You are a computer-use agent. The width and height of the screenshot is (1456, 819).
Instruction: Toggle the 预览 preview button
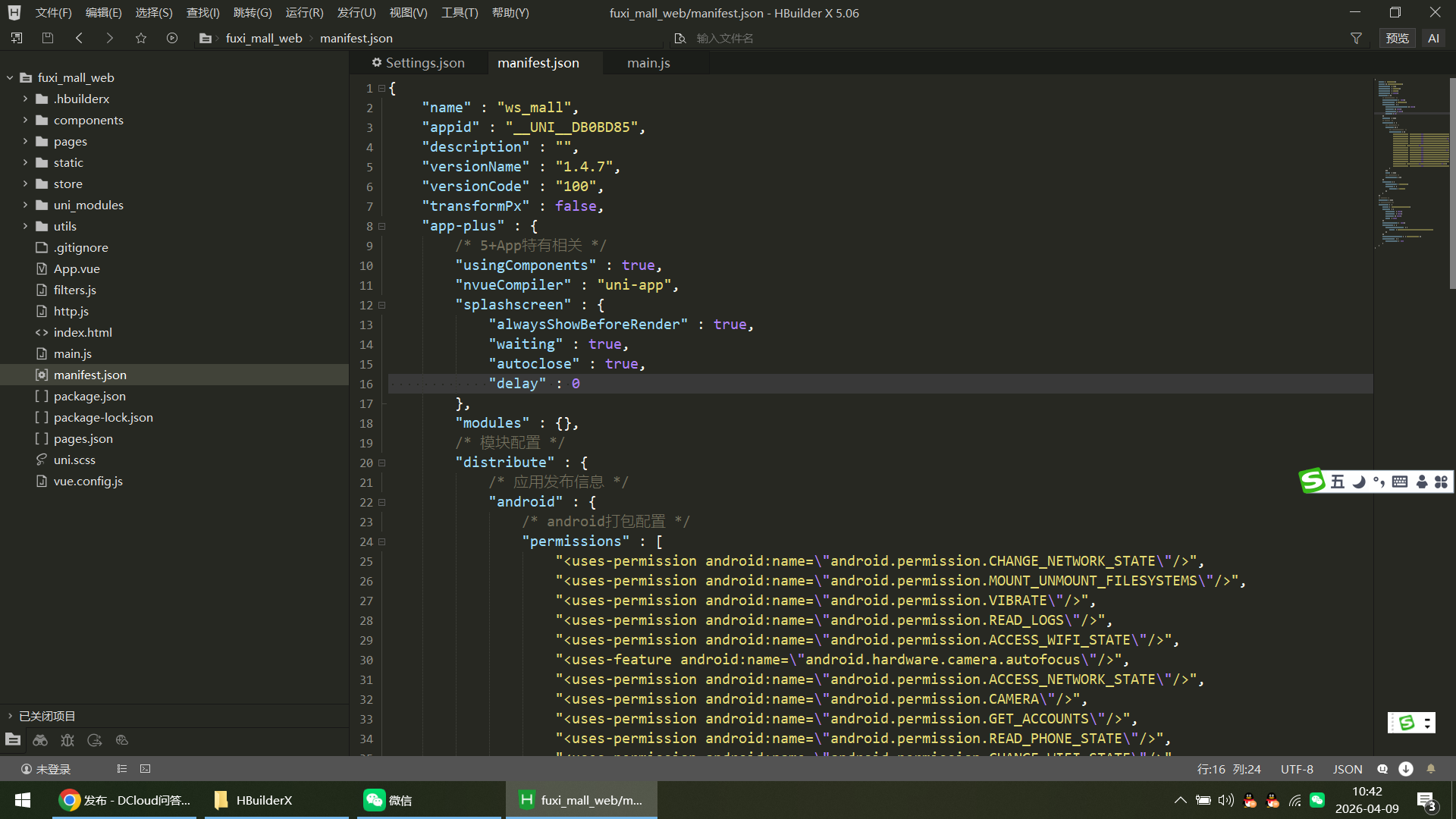click(1397, 38)
